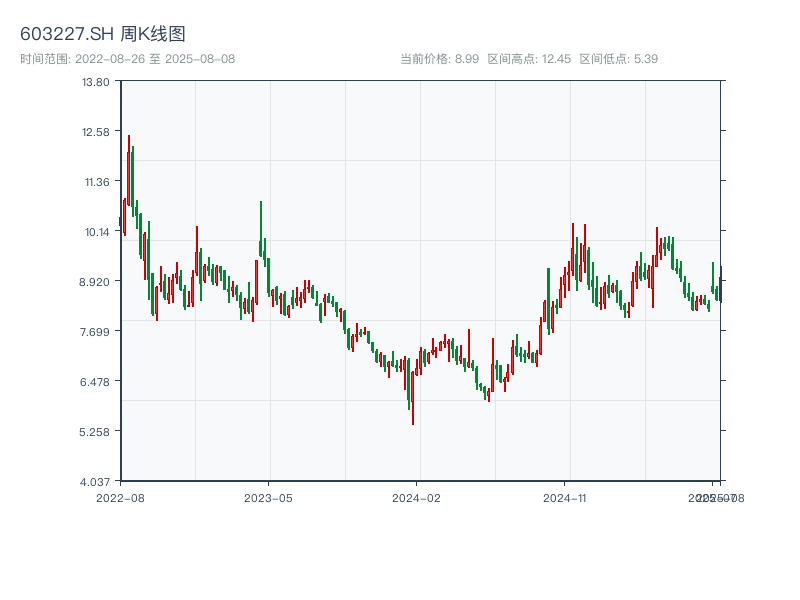This screenshot has width=800, height=600.
Task: Click the y-axis value 12.58
Action: click(96, 132)
